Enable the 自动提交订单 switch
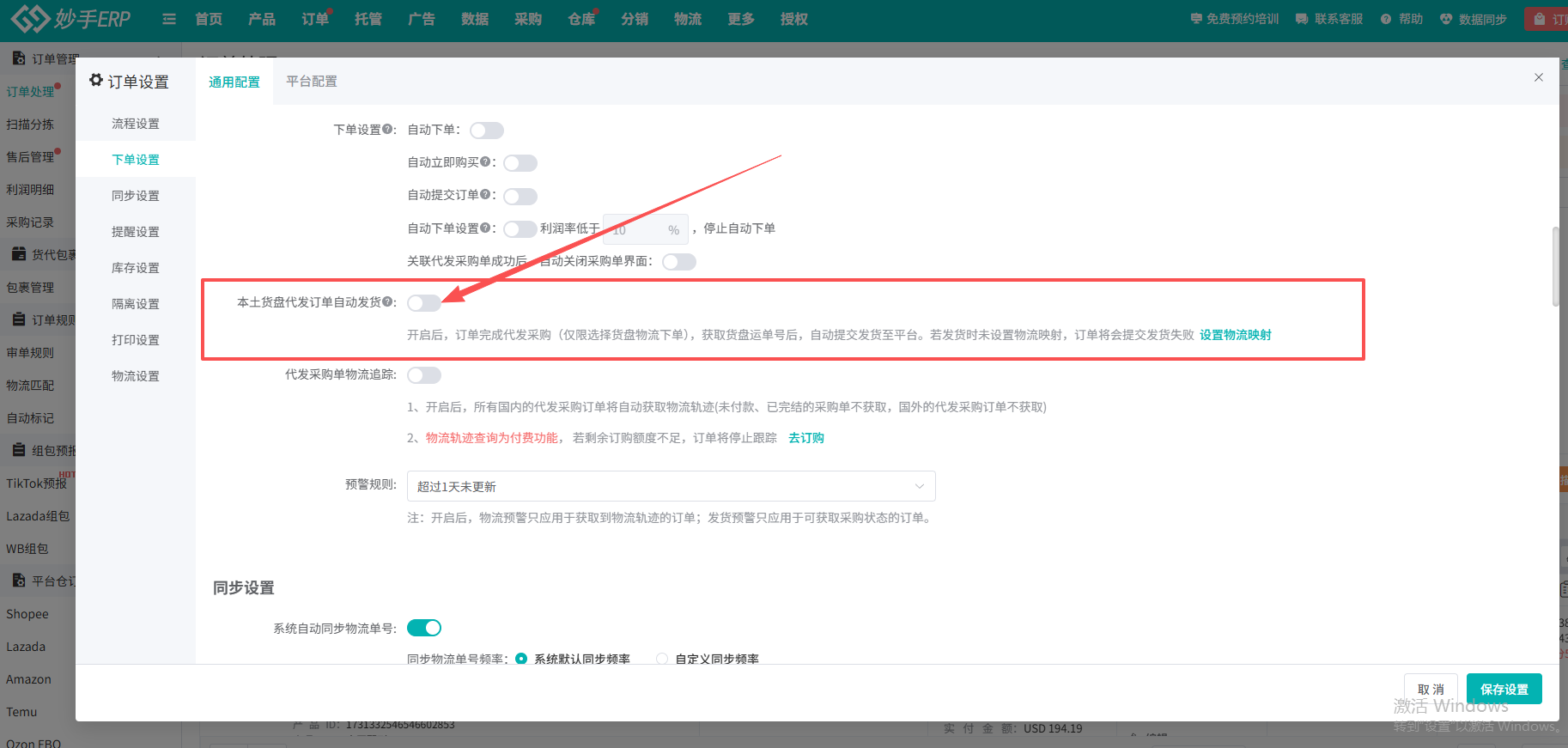 (520, 197)
